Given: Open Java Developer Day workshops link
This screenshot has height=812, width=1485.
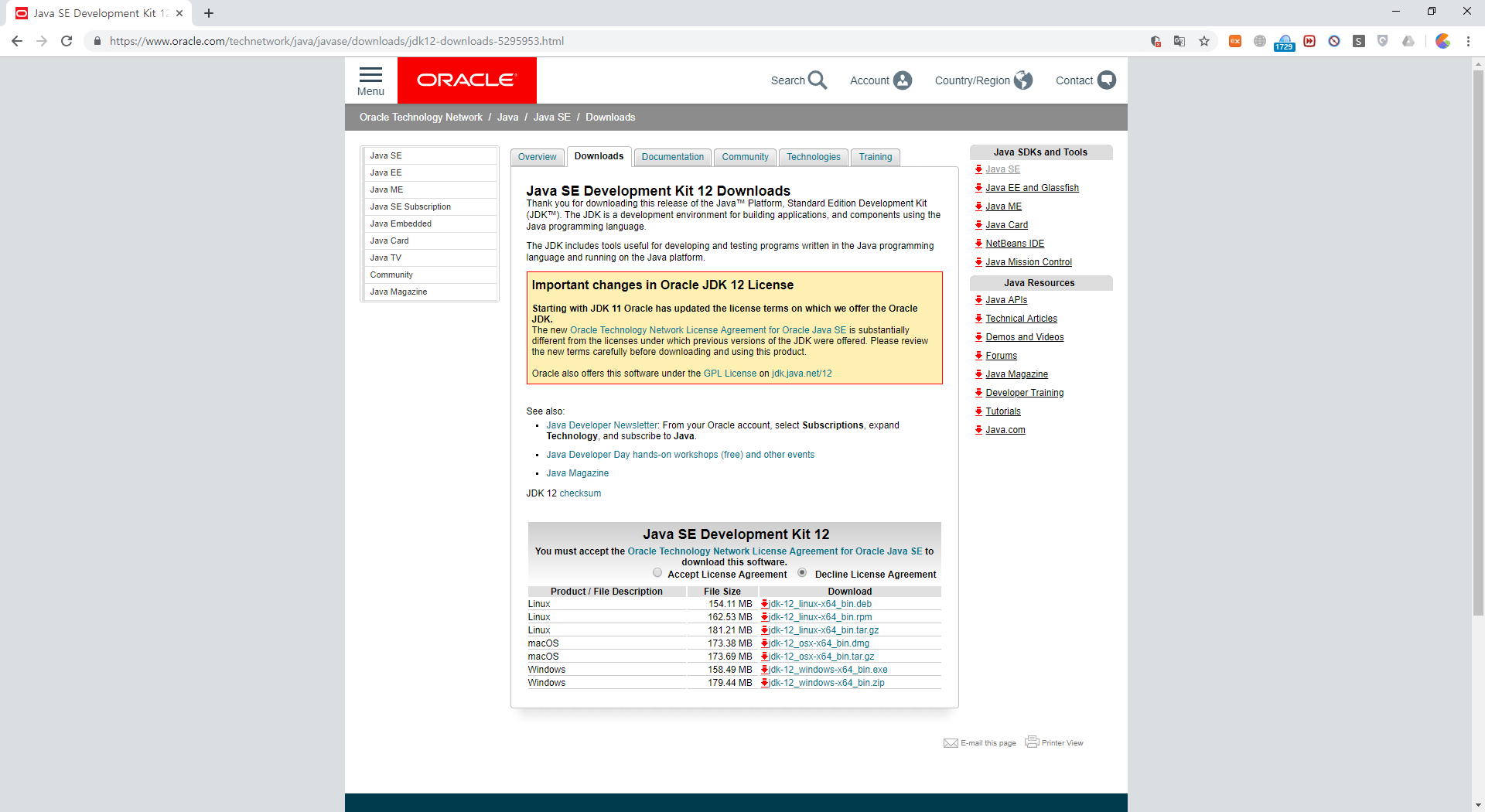Looking at the screenshot, I should pyautogui.click(x=681, y=455).
